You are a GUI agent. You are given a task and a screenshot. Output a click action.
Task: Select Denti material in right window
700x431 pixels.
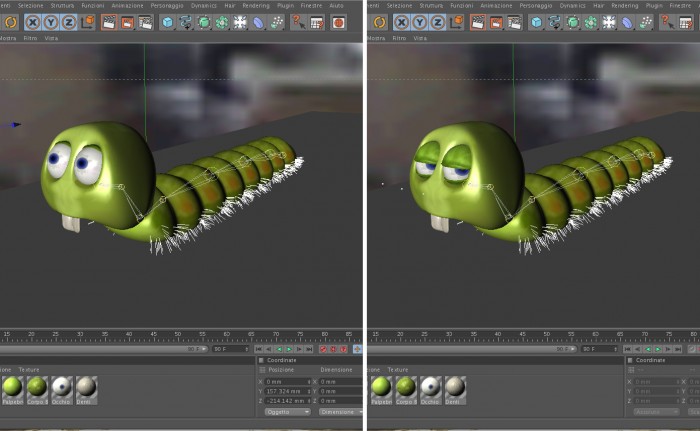pyautogui.click(x=455, y=390)
